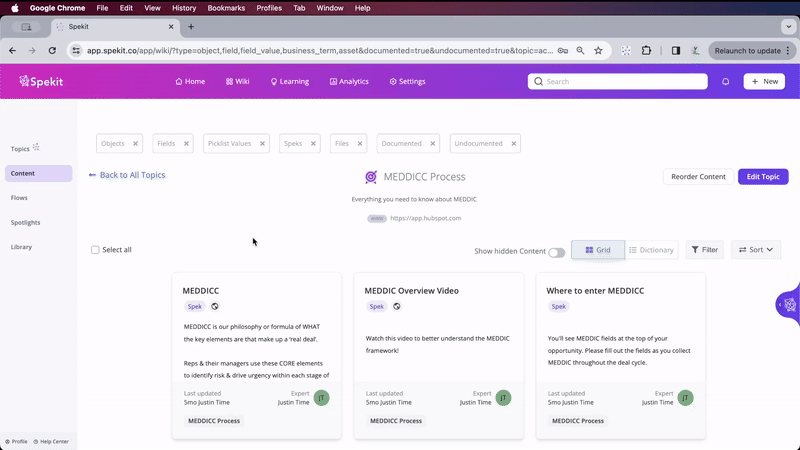The height and width of the screenshot is (450, 800).
Task: Check the Select all checkbox
Action: [95, 249]
